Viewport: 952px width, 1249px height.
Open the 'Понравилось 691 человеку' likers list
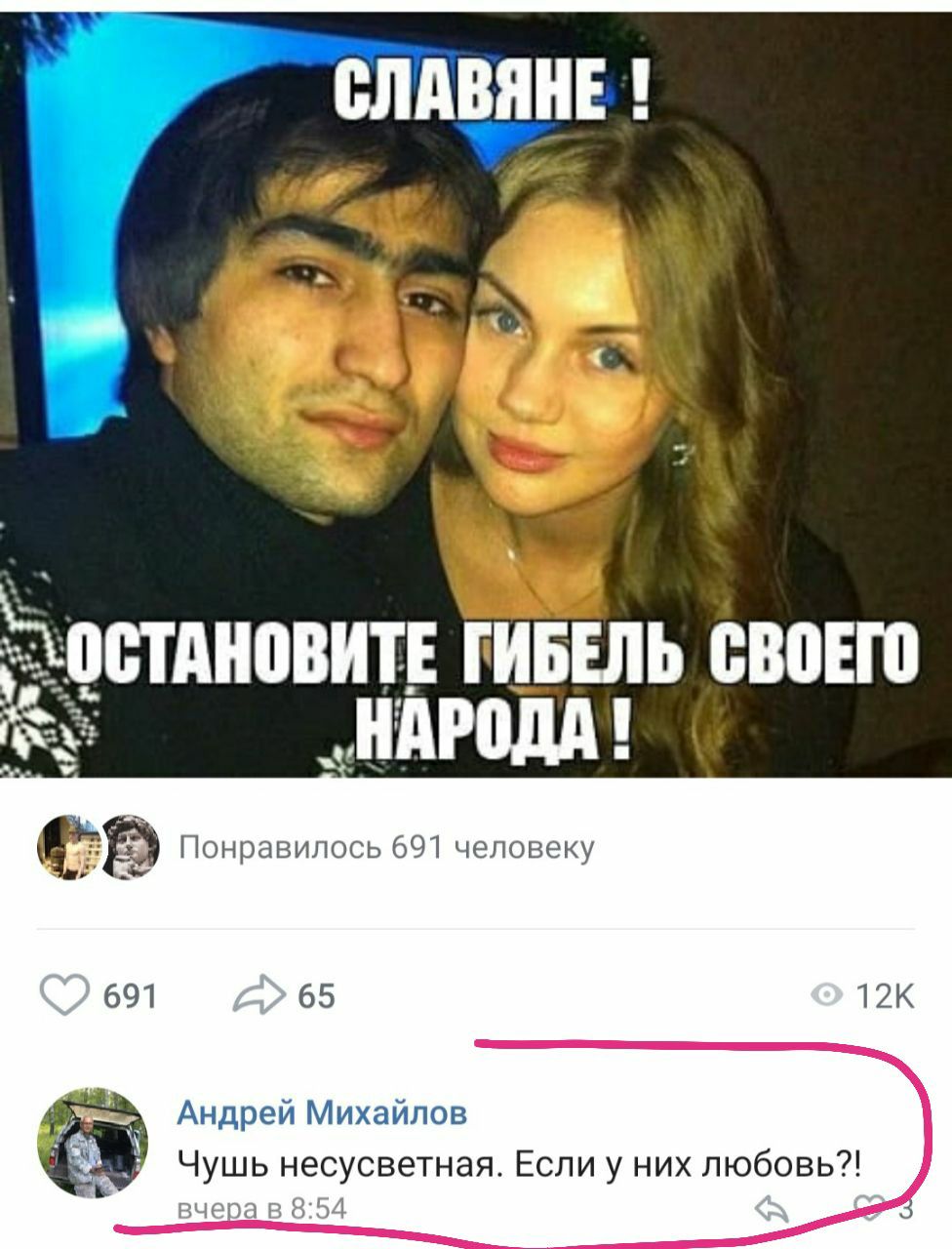point(385,847)
